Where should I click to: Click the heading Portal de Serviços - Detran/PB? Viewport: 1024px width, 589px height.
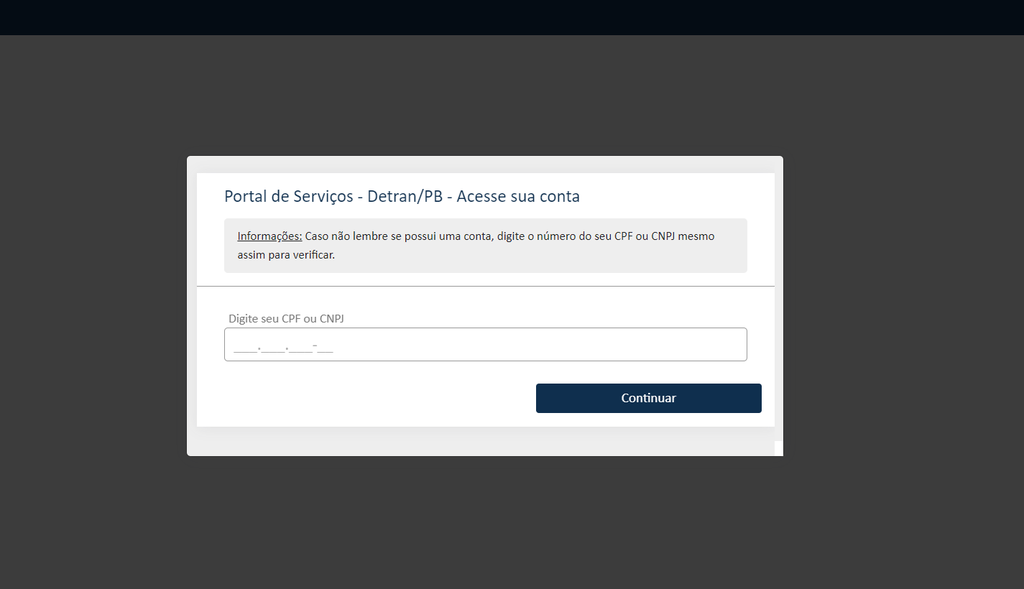tap(402, 197)
